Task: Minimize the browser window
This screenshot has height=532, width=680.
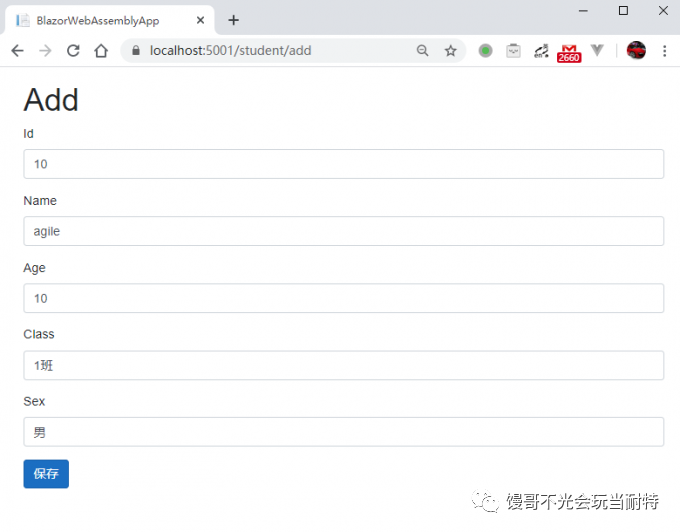Action: click(583, 10)
